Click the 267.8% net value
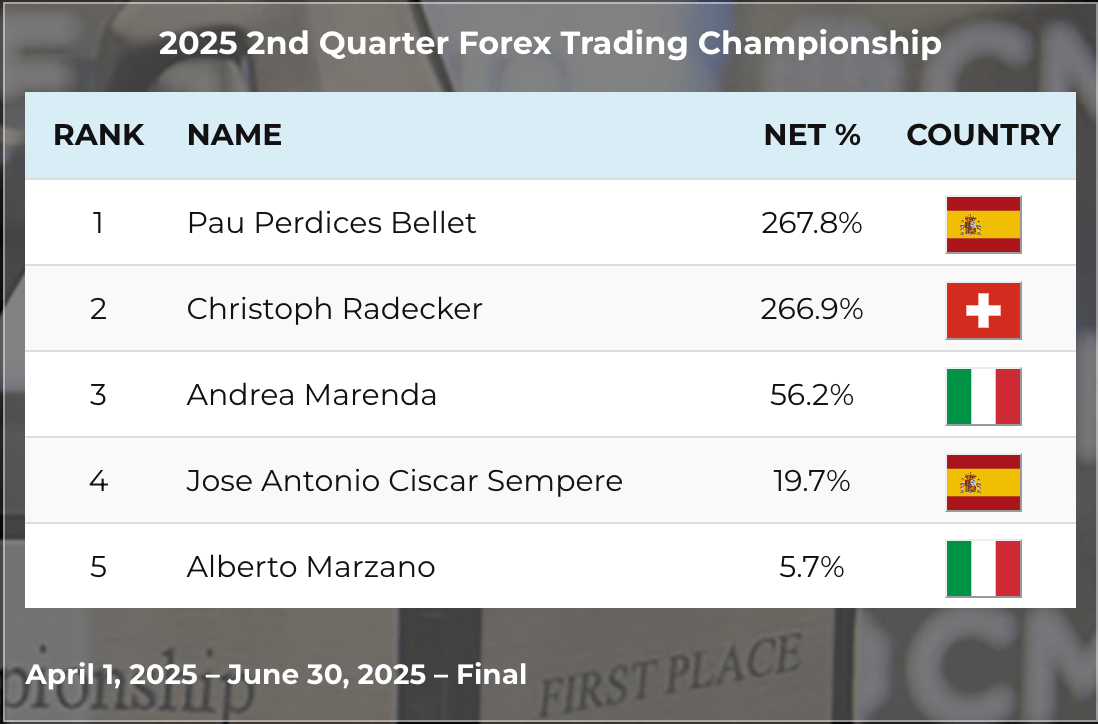Viewport: 1098px width, 724px height. click(812, 222)
